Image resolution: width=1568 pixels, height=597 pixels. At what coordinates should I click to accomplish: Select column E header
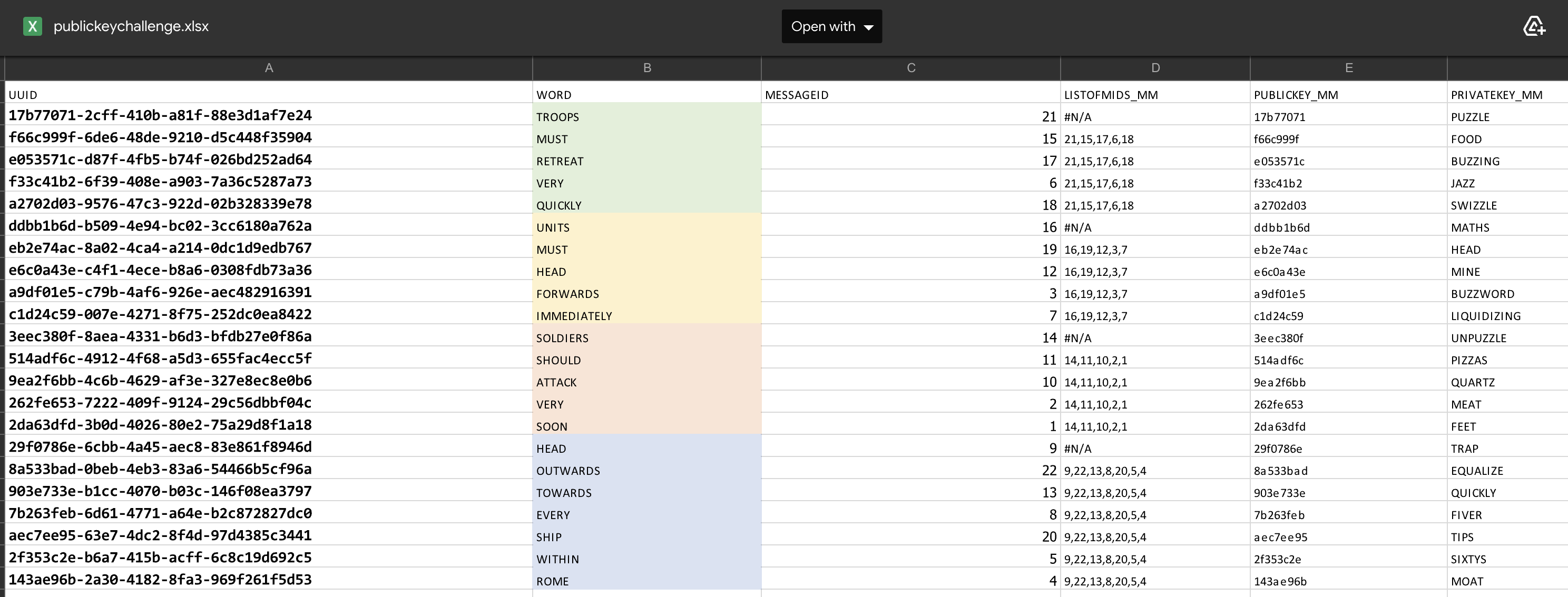point(1348,68)
